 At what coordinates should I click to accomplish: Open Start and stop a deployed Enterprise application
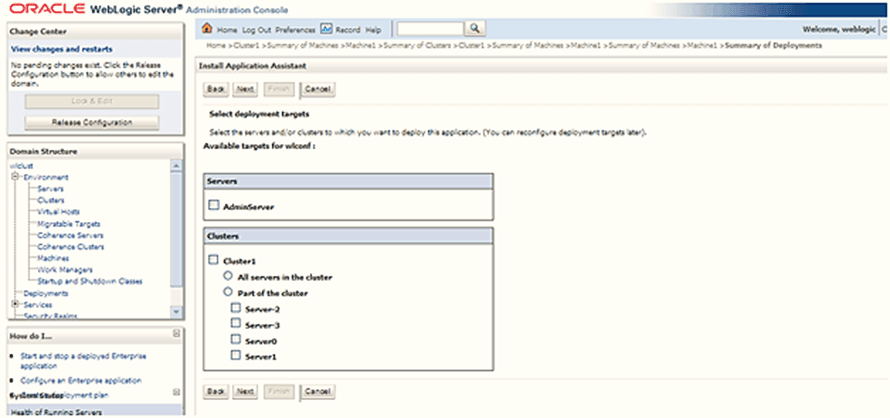click(83, 361)
